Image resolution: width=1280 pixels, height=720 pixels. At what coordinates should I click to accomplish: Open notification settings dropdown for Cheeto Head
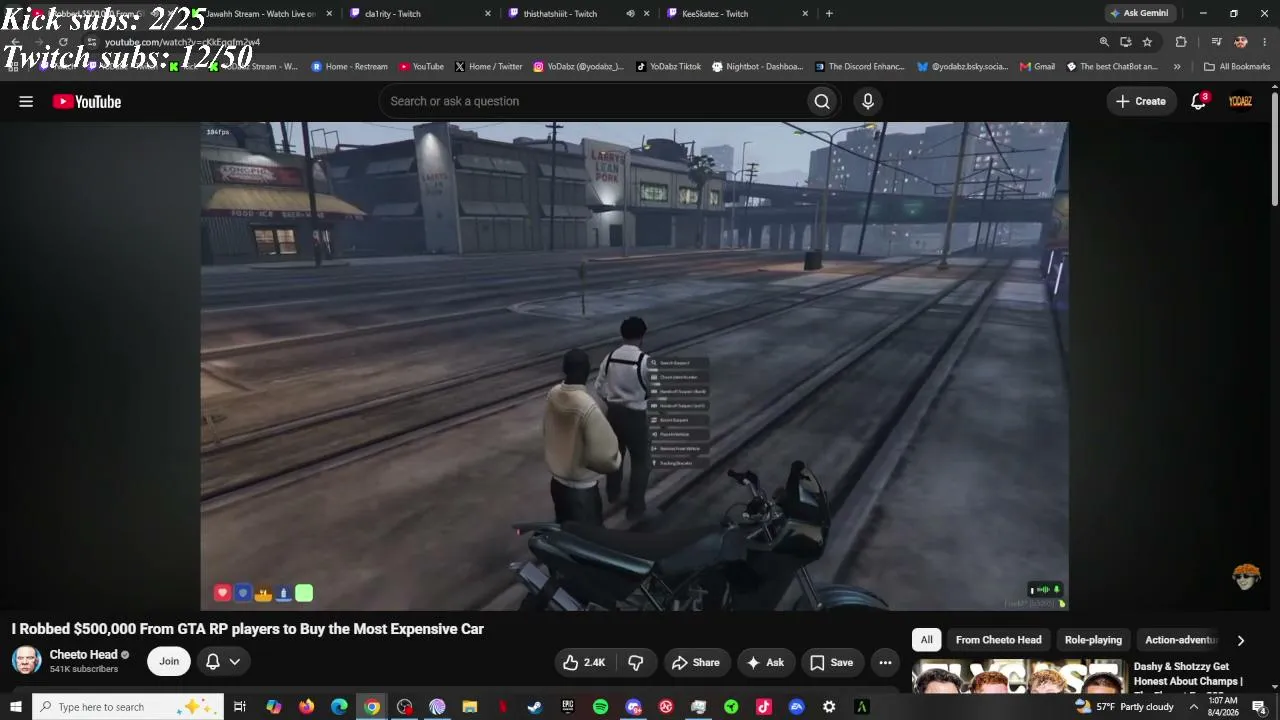coord(223,662)
